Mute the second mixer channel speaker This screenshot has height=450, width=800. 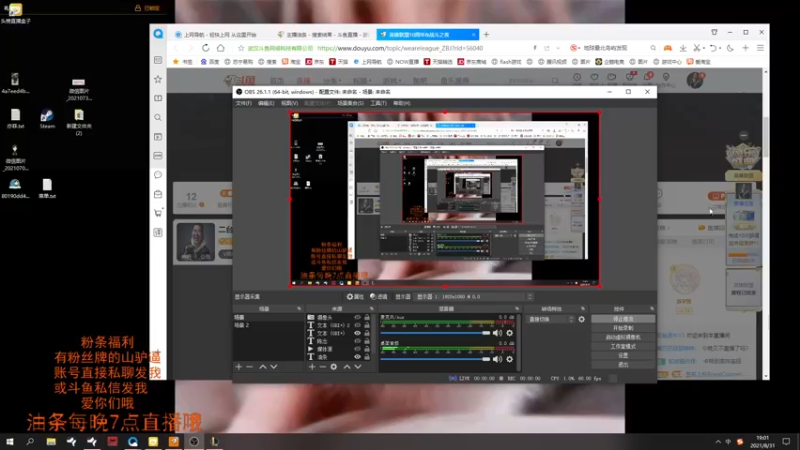click(497, 359)
